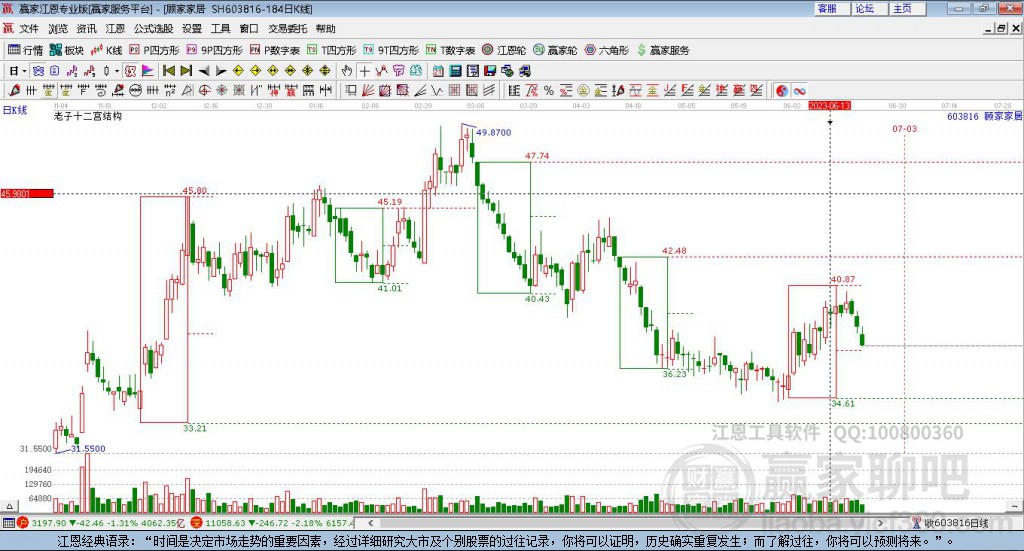Switch to the K线 chart view

point(106,50)
